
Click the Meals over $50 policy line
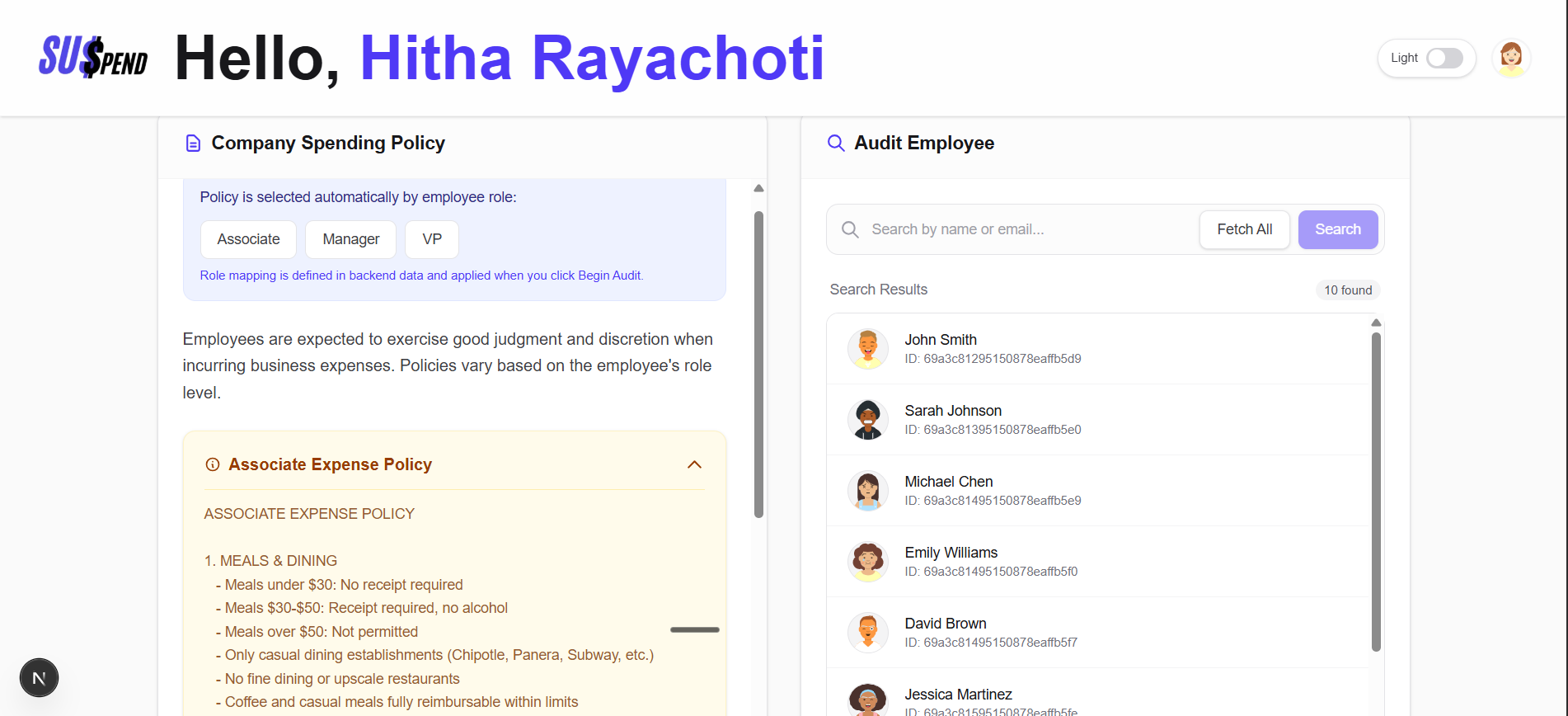coord(317,632)
